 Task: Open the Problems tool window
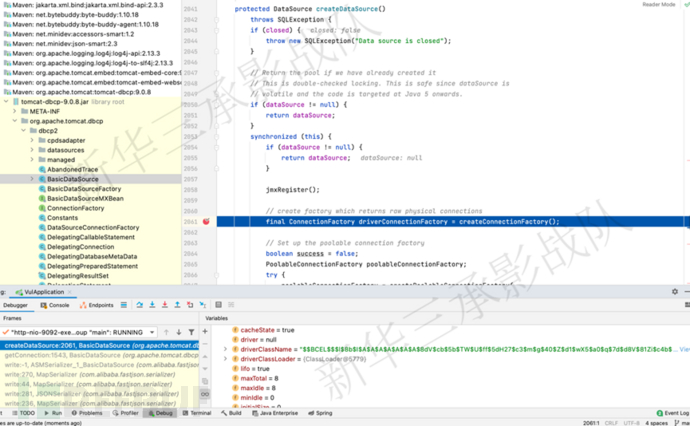pos(87,412)
